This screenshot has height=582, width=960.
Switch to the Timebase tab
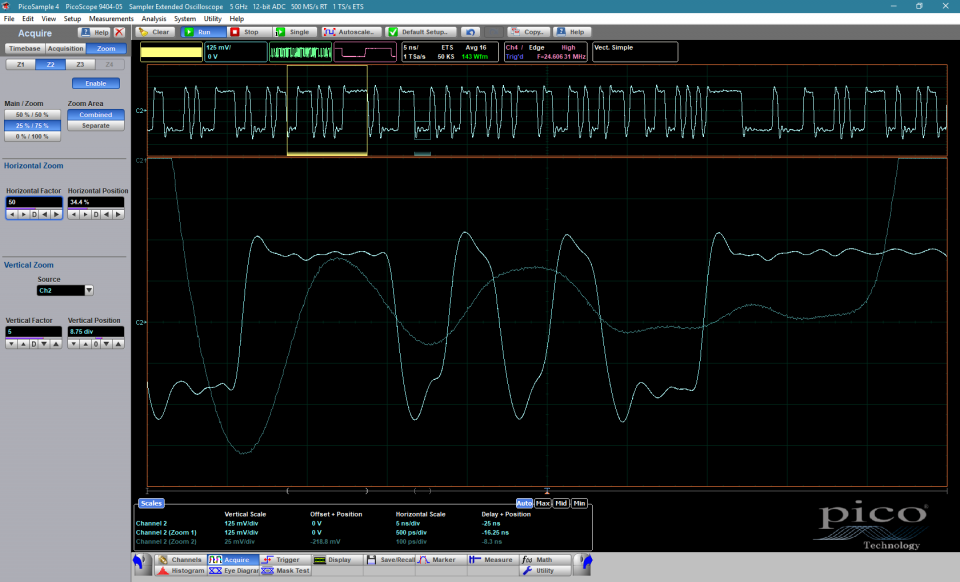pos(23,48)
